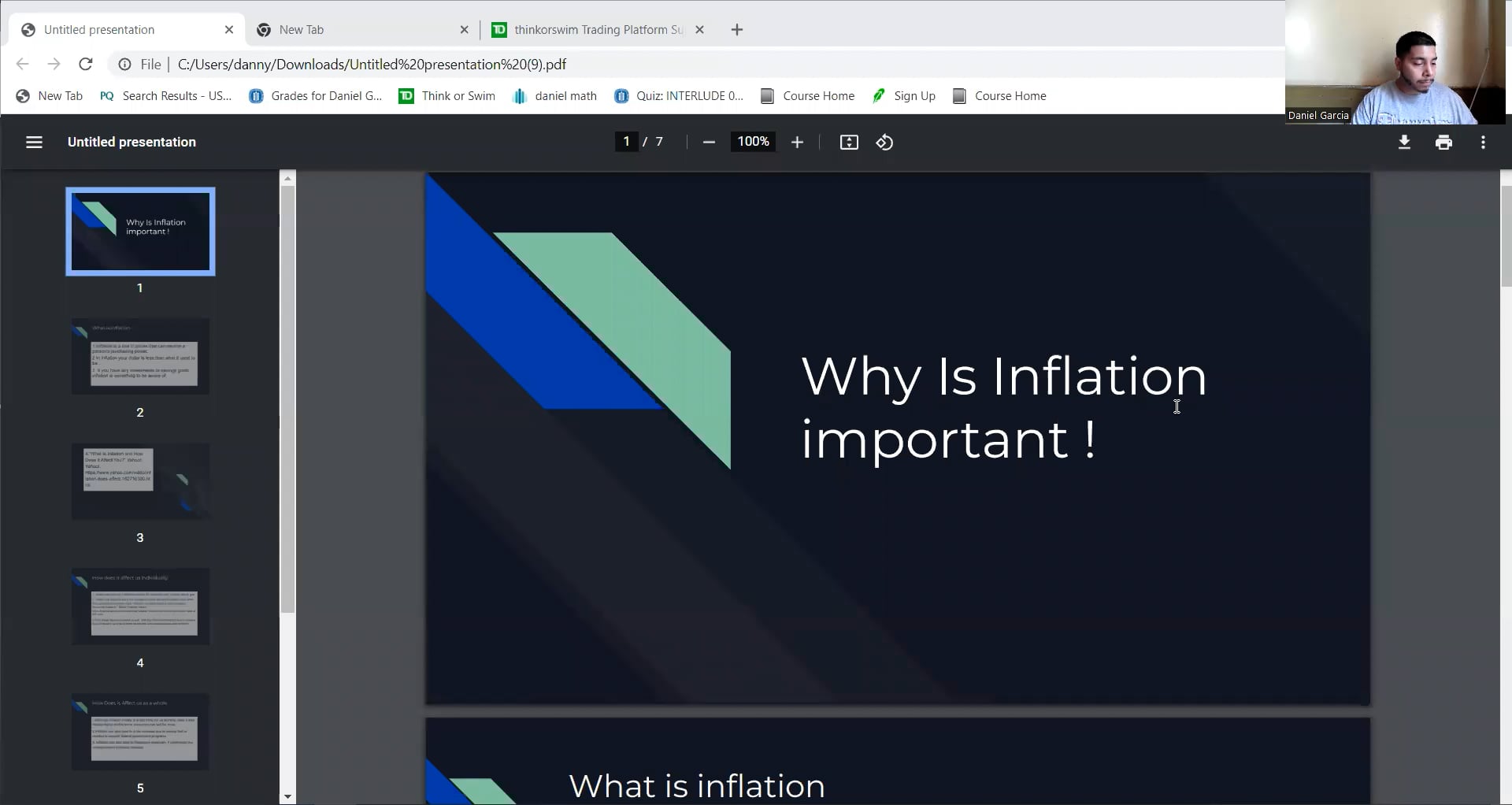Image resolution: width=1512 pixels, height=805 pixels.
Task: Navigate back using the browser arrow
Action: tap(21, 64)
